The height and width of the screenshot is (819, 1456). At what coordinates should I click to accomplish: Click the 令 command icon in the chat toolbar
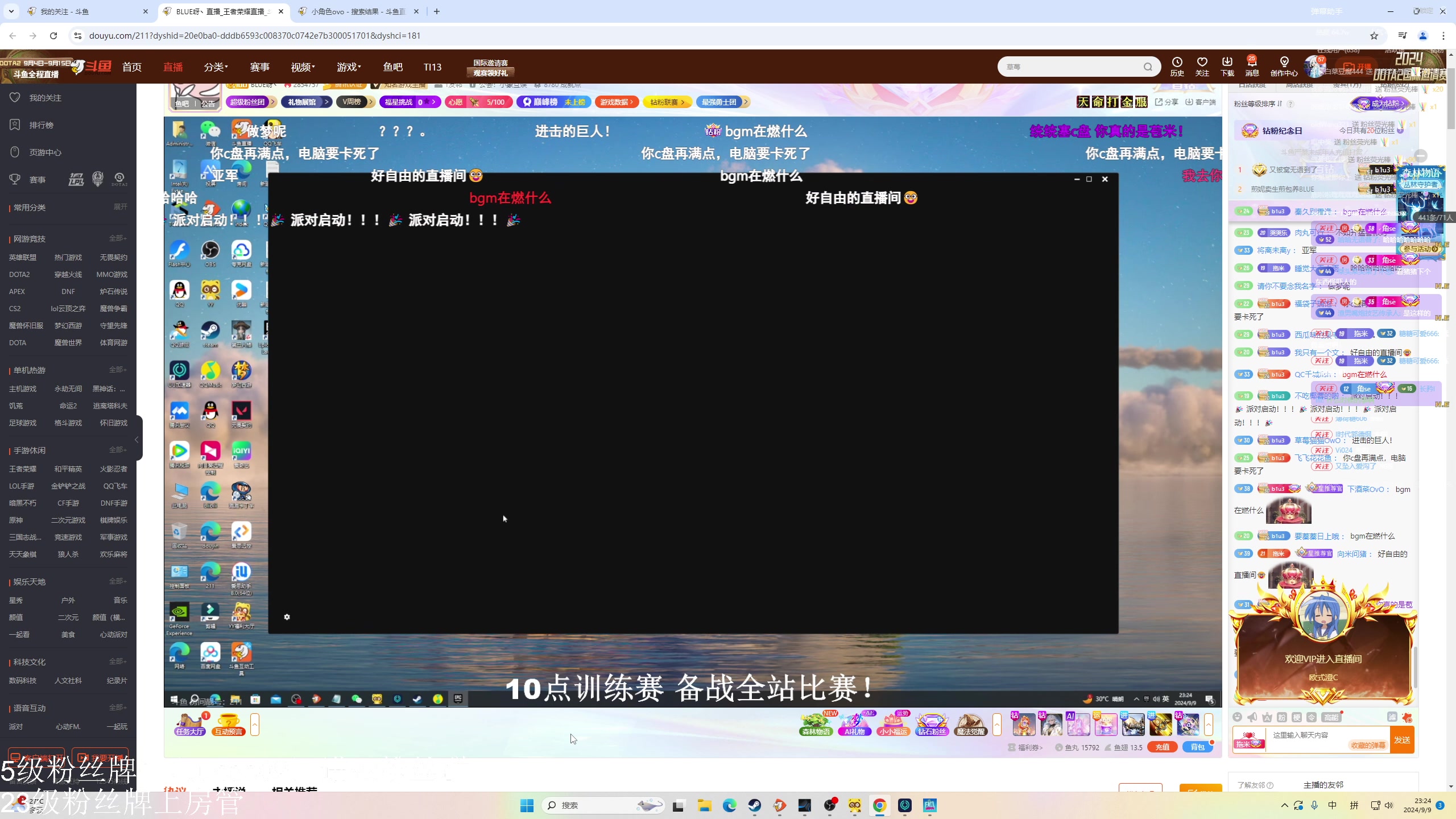click(1311, 717)
